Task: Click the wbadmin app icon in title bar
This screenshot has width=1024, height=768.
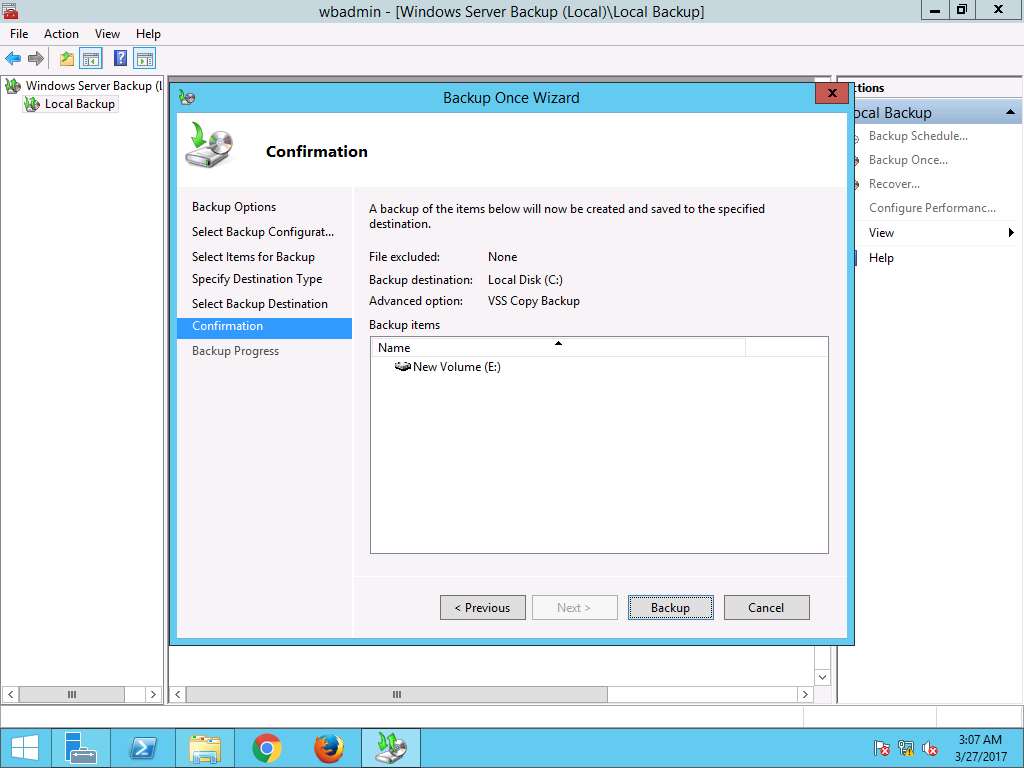Action: pyautogui.click(x=10, y=10)
